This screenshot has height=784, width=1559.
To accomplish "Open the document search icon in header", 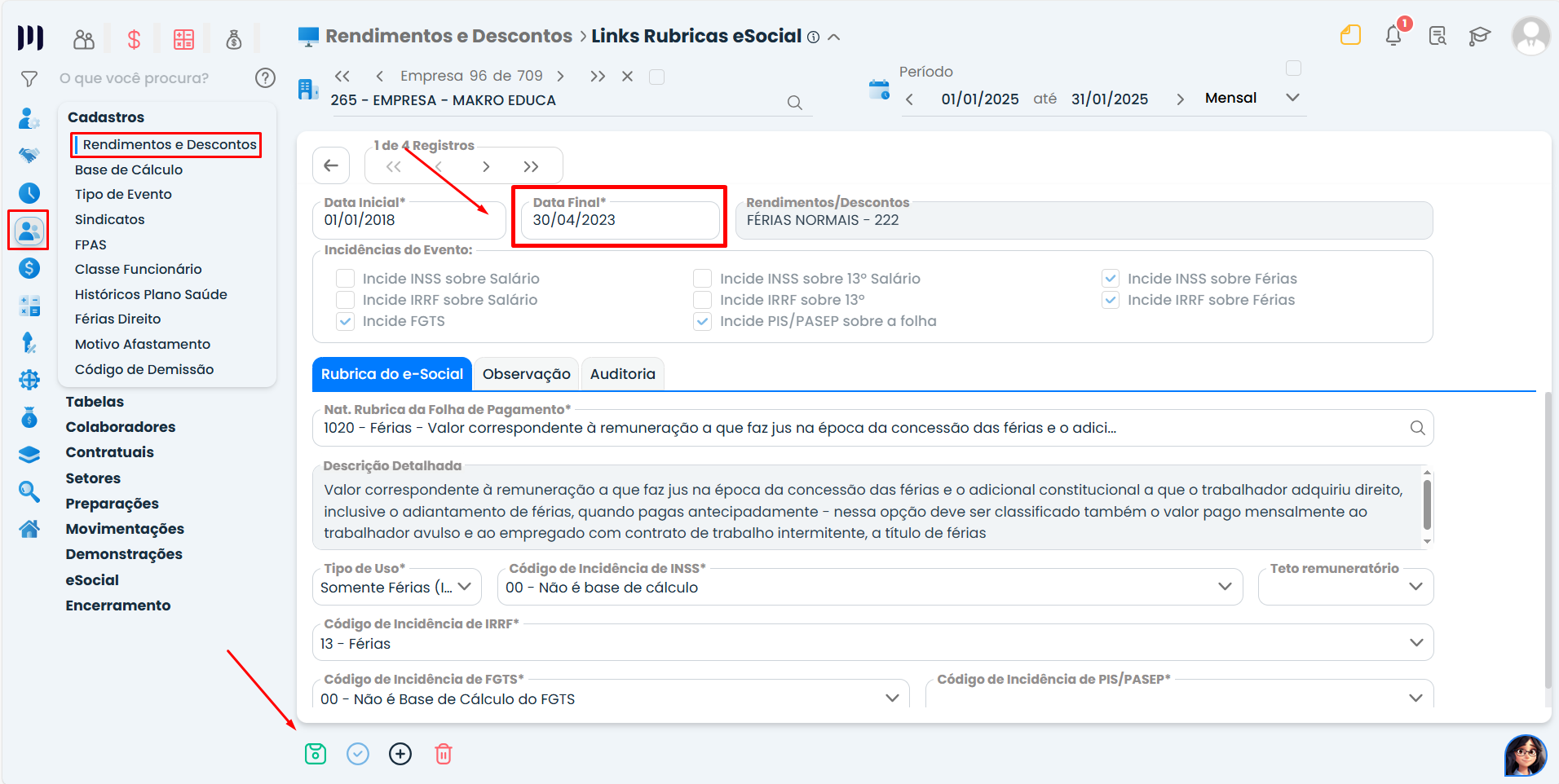I will (1438, 36).
